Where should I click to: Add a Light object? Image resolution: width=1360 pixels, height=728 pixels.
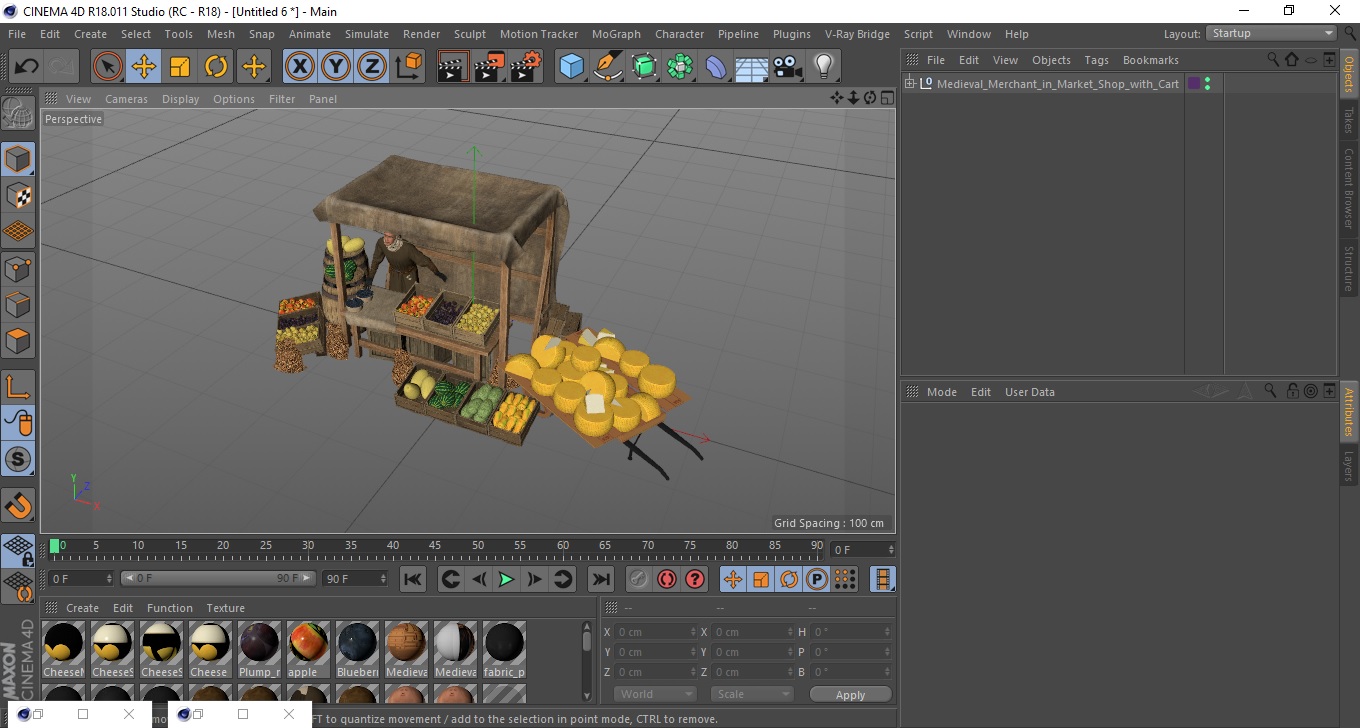coord(823,67)
